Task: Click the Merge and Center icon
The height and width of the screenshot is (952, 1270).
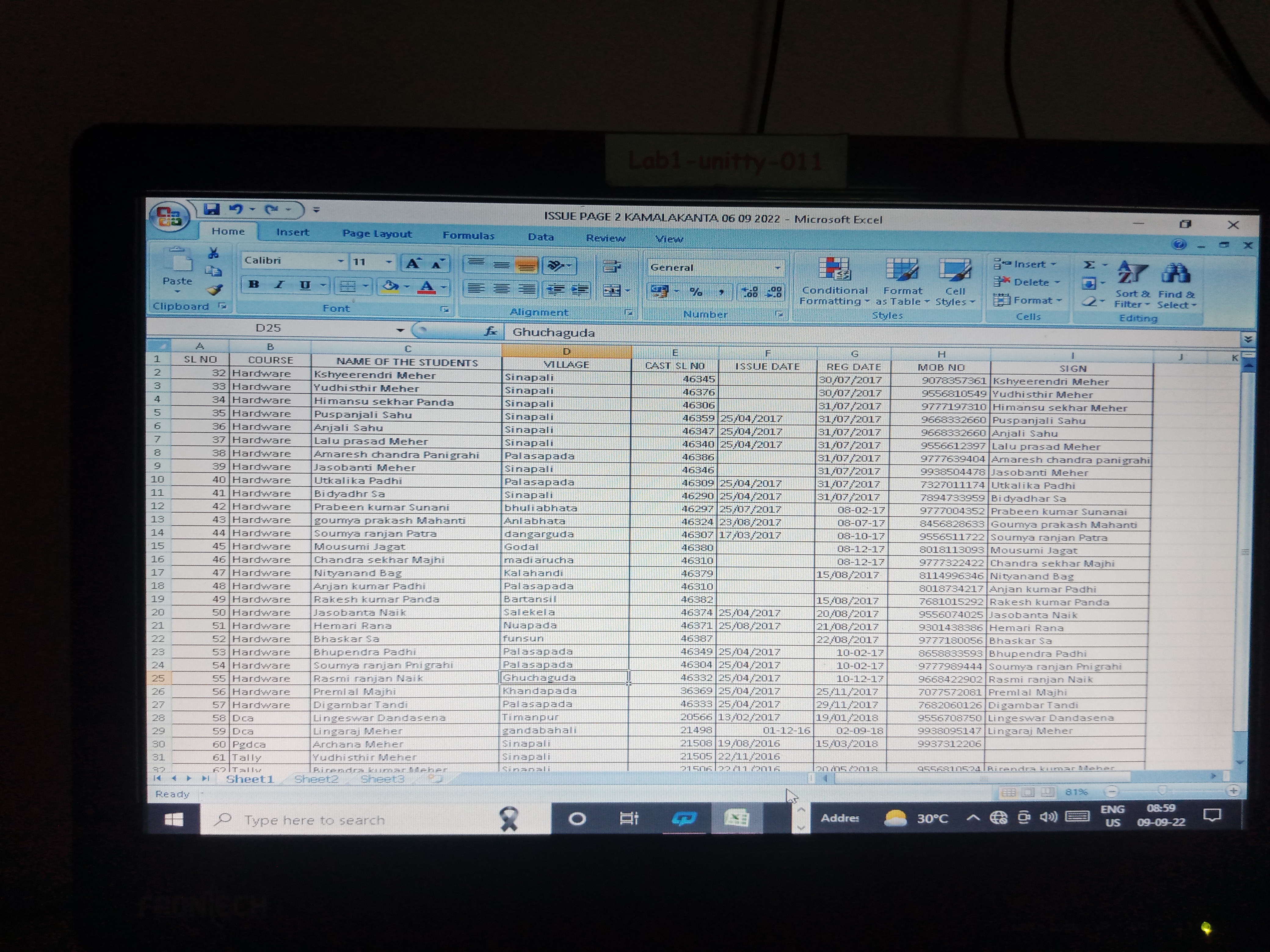Action: click(612, 291)
